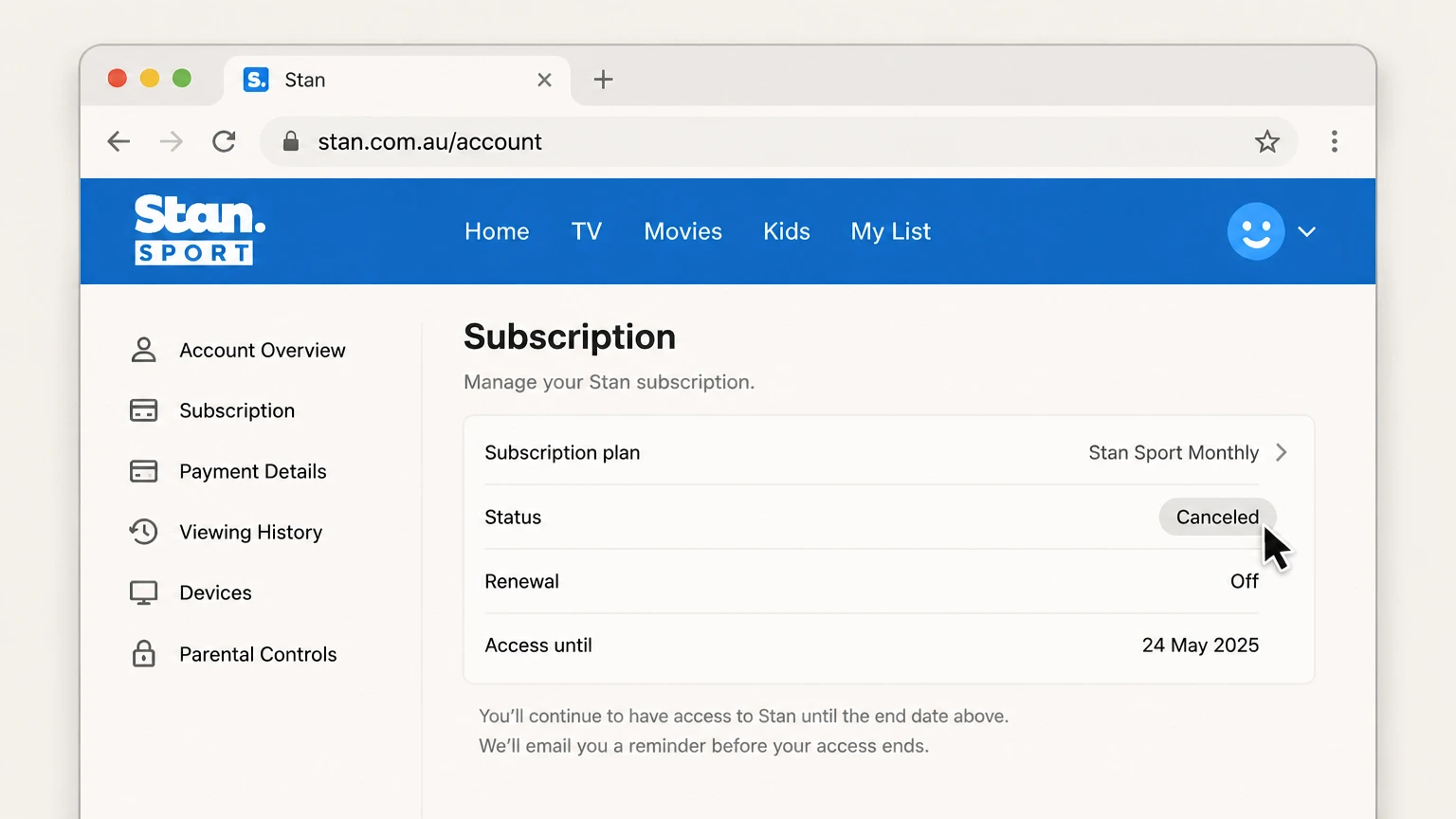Reload the page
The width and height of the screenshot is (1456, 819).
pos(224,141)
